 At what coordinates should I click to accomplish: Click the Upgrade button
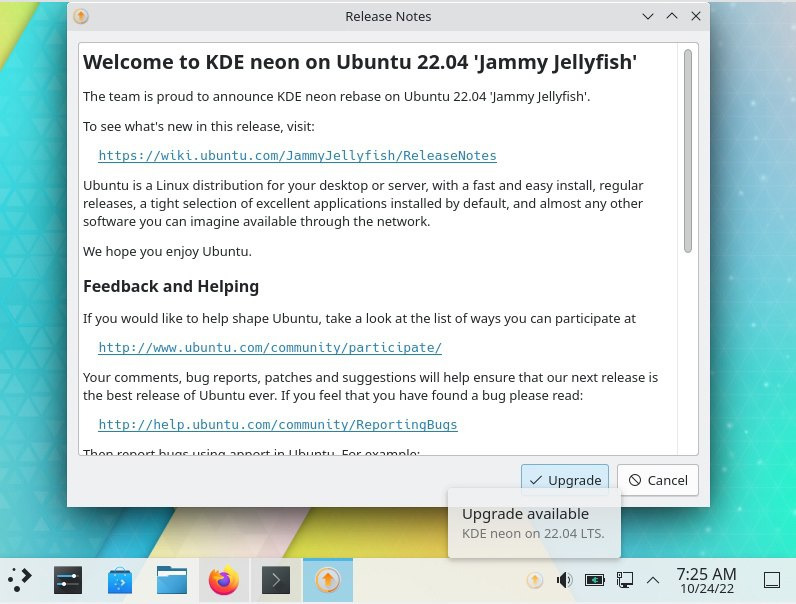click(565, 480)
